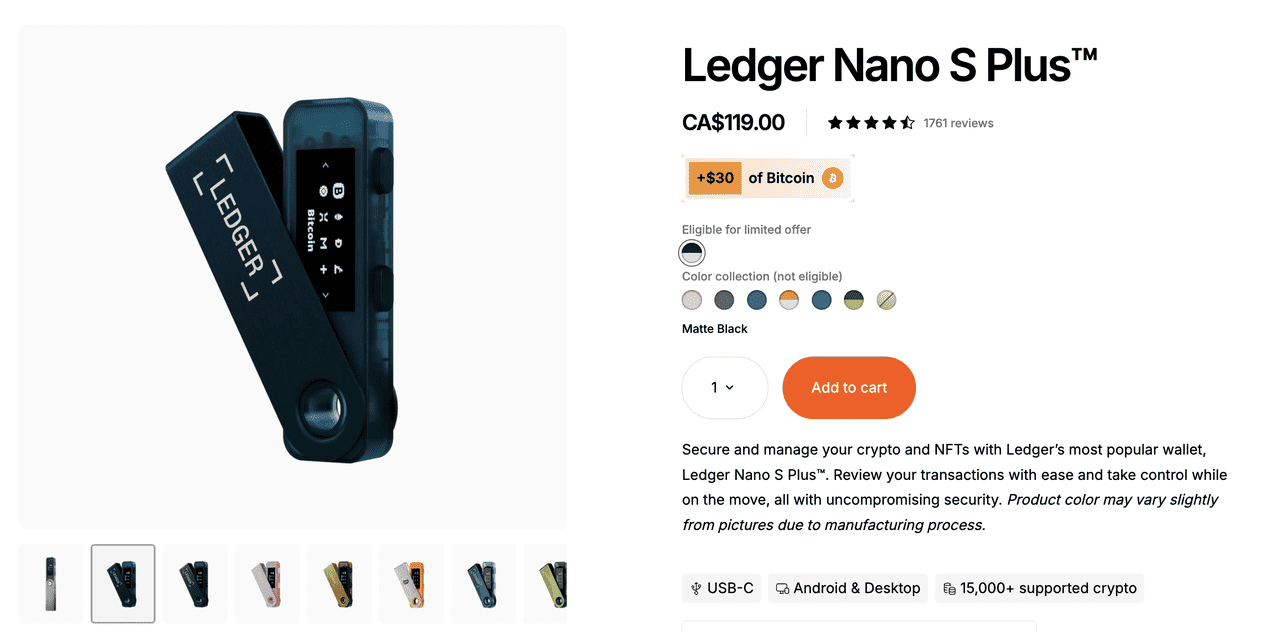The height and width of the screenshot is (632, 1280).
Task: Click the Add to cart button
Action: click(849, 388)
